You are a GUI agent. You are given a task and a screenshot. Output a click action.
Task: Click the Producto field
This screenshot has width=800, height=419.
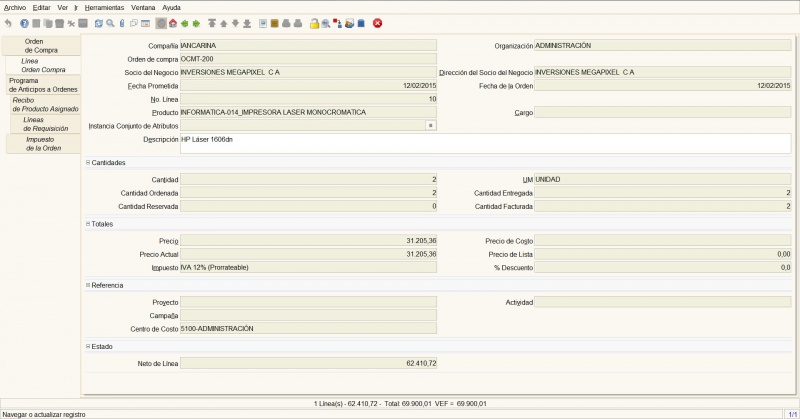pyautogui.click(x=308, y=112)
